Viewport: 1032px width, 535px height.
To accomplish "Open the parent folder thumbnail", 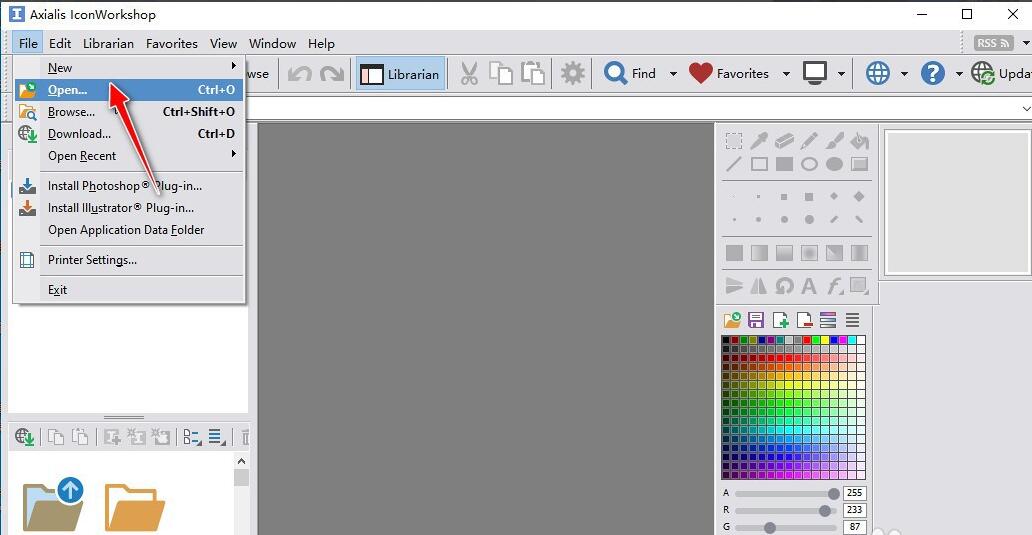I will point(53,504).
